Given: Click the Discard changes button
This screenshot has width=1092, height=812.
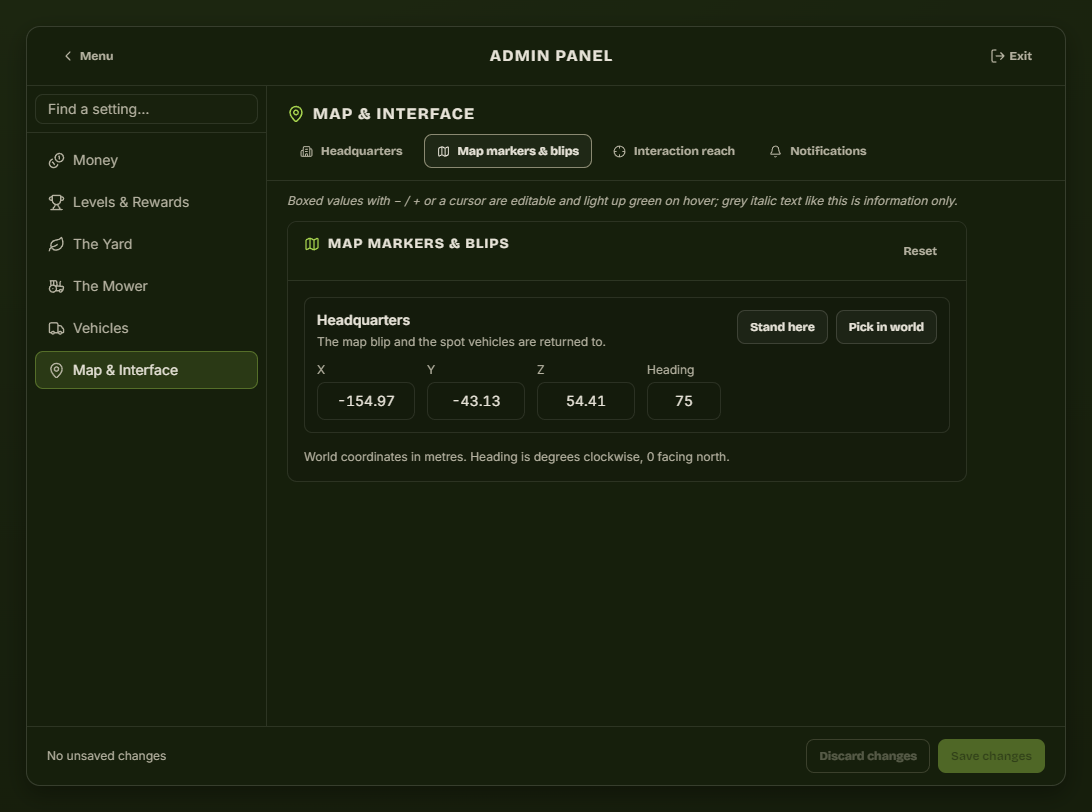Looking at the screenshot, I should [868, 756].
